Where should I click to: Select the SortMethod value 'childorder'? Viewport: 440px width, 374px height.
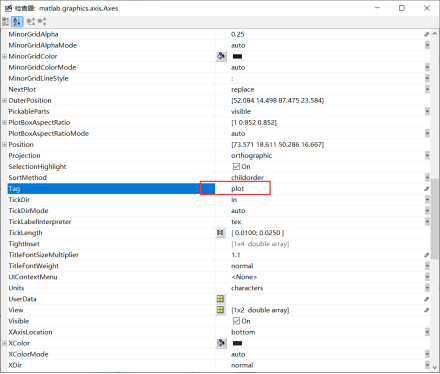247,178
